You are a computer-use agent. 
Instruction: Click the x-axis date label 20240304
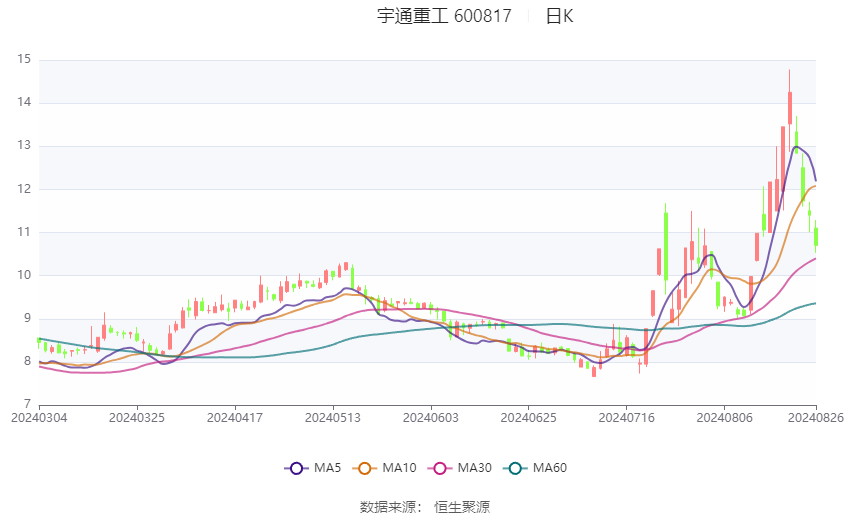click(x=39, y=418)
